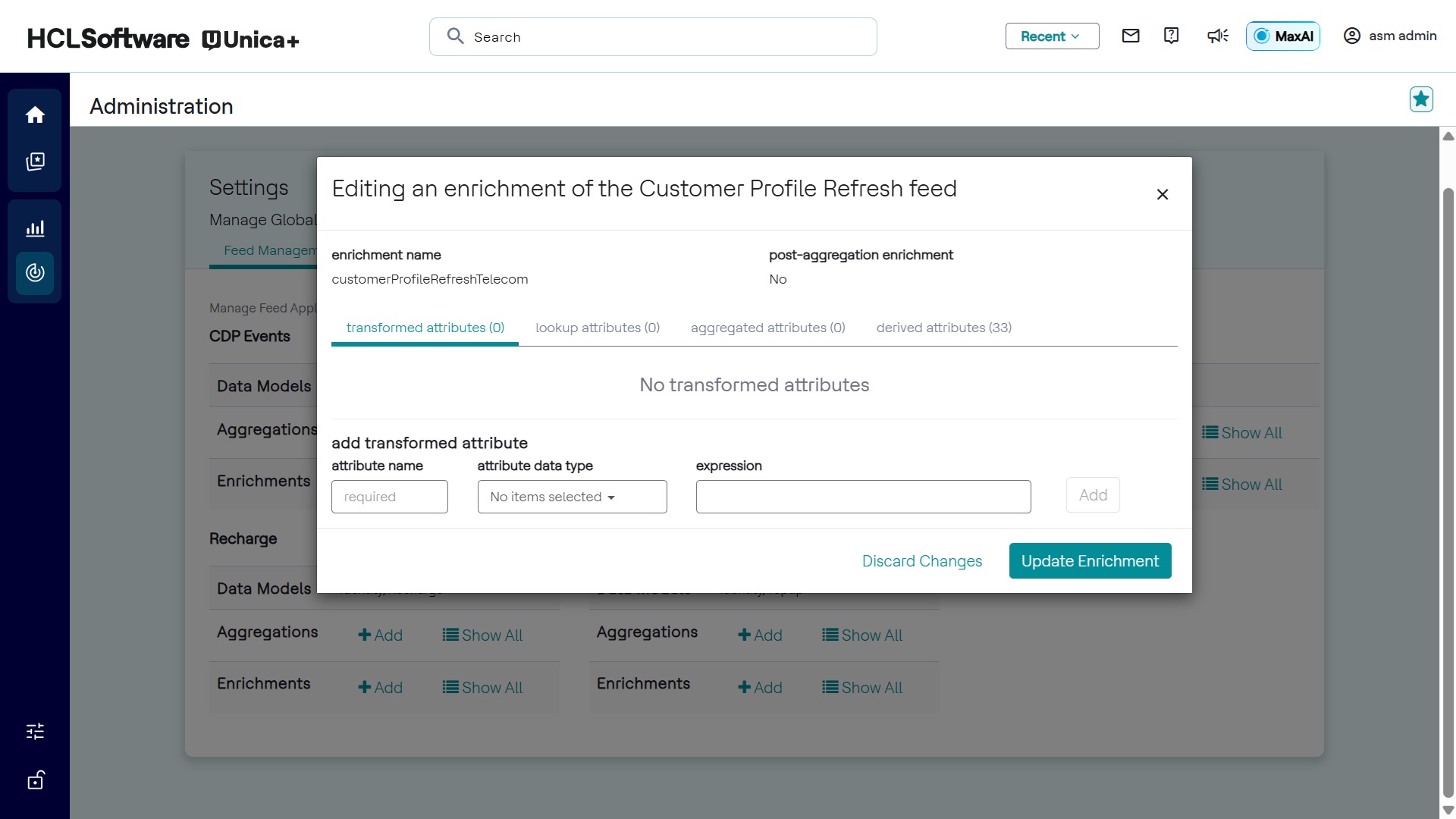Click Discard Changes link

pyautogui.click(x=921, y=561)
